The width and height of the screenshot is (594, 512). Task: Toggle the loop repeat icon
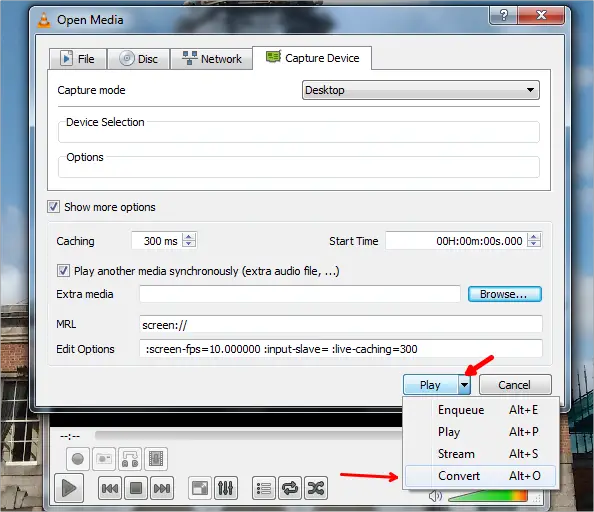click(x=290, y=489)
